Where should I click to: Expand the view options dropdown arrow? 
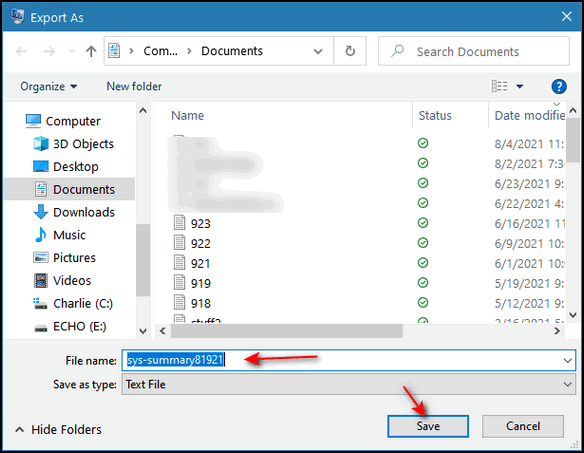click(520, 86)
